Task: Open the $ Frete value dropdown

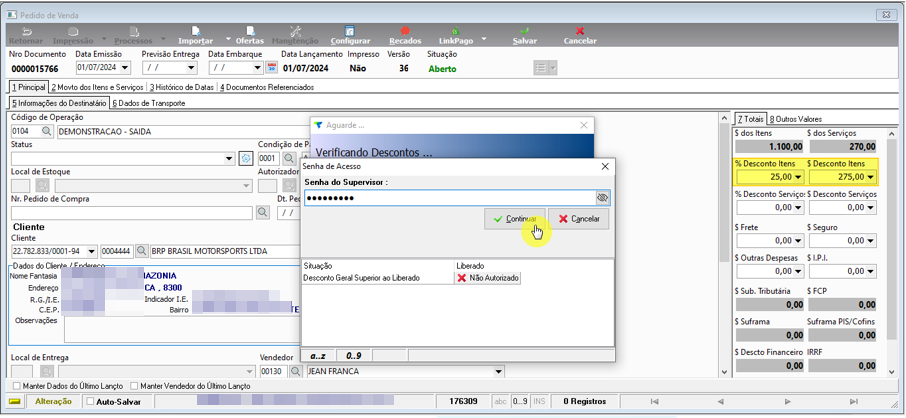Action: tap(799, 240)
